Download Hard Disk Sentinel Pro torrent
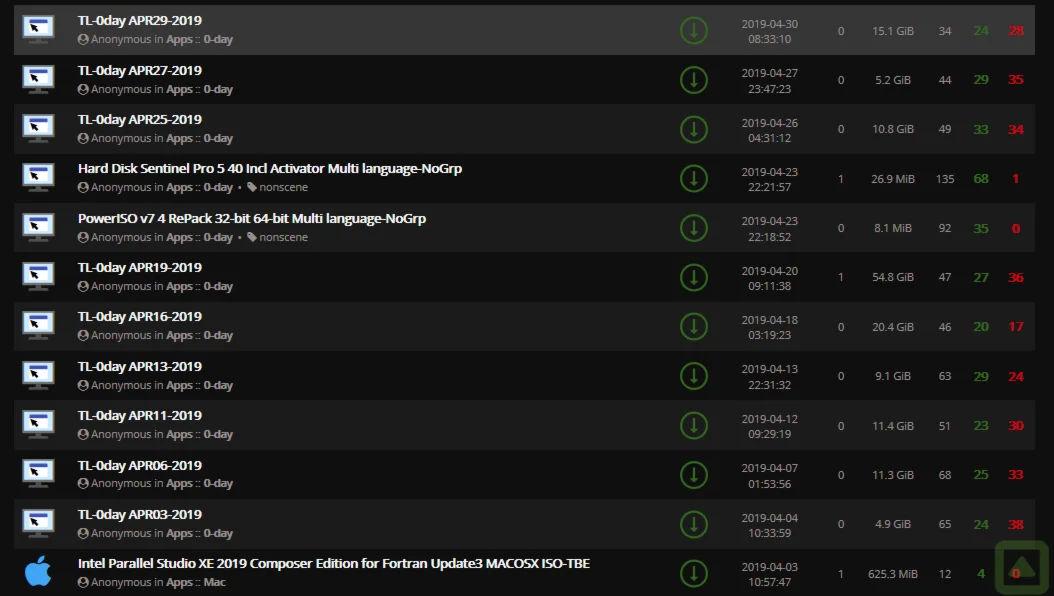Screen dimensions: 1054x596 (694, 178)
